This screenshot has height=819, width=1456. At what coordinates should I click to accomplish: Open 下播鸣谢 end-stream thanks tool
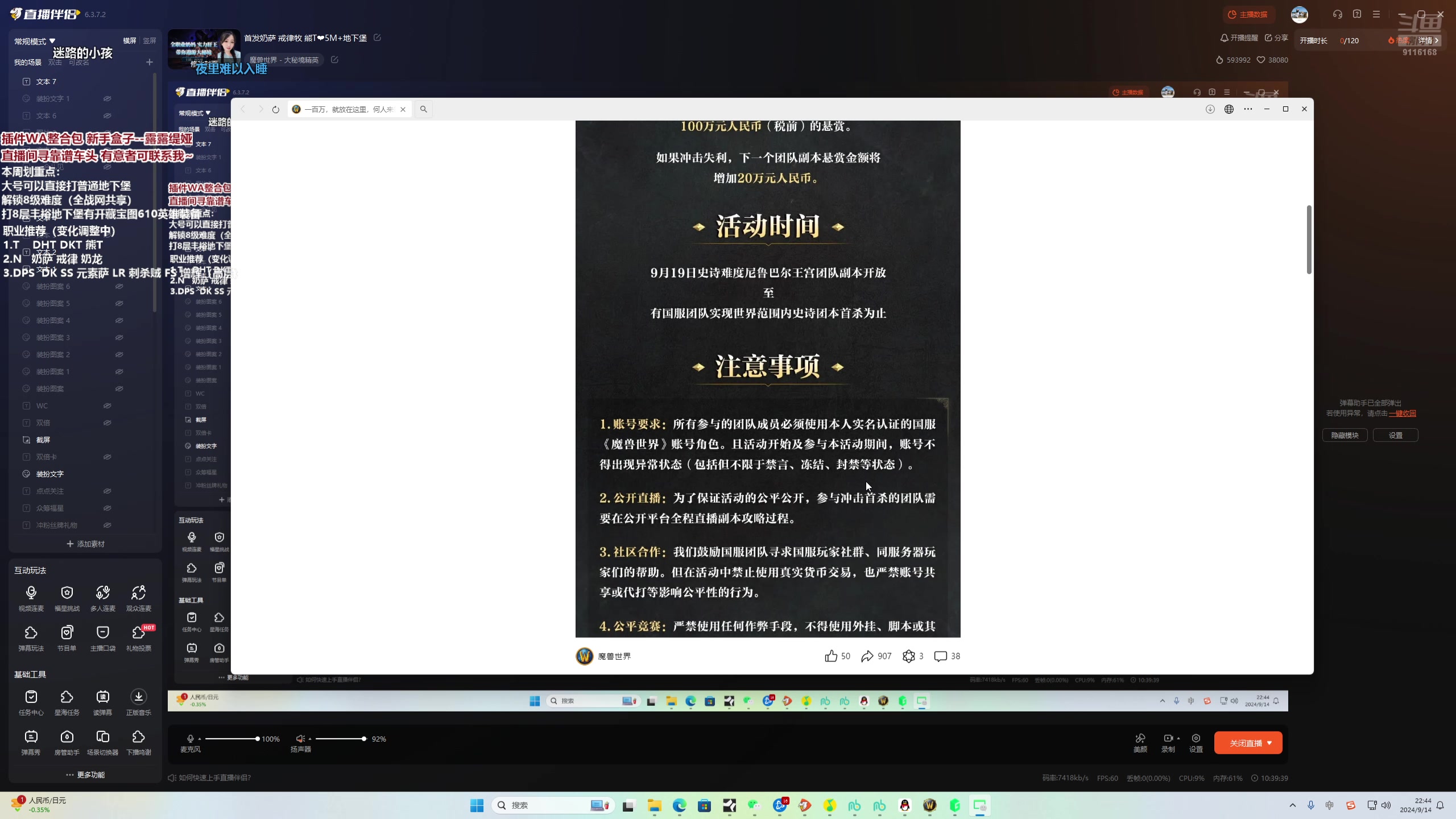point(139,742)
